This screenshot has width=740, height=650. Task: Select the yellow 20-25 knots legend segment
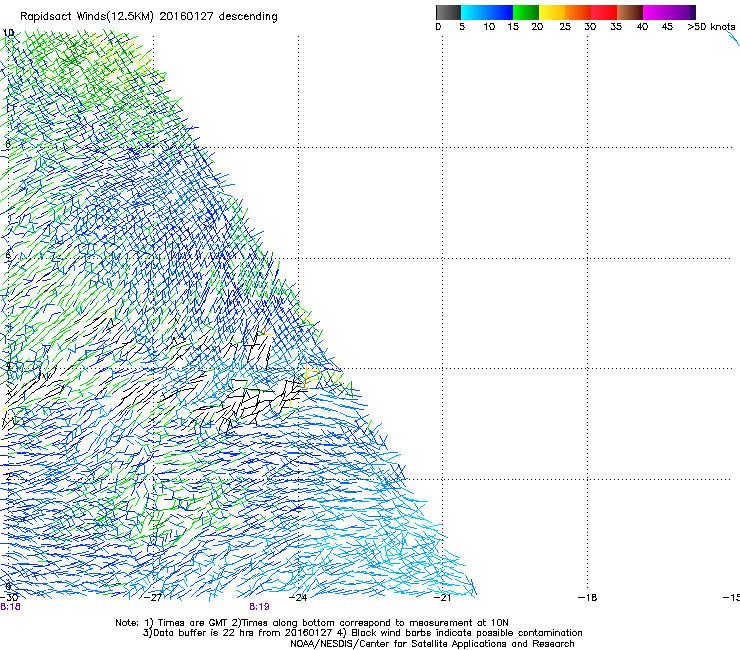click(552, 12)
